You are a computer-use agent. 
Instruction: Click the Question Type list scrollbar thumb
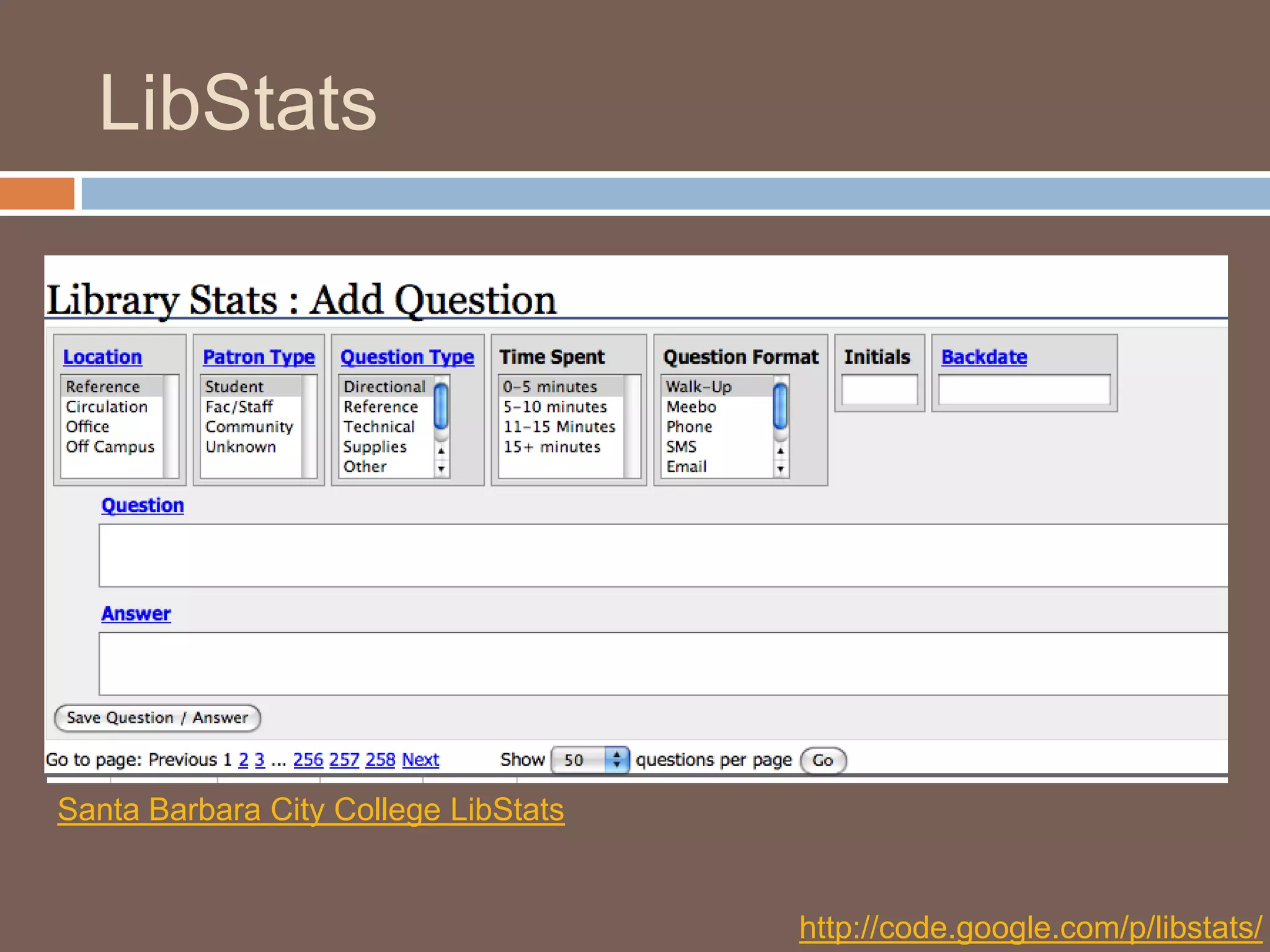pos(441,406)
